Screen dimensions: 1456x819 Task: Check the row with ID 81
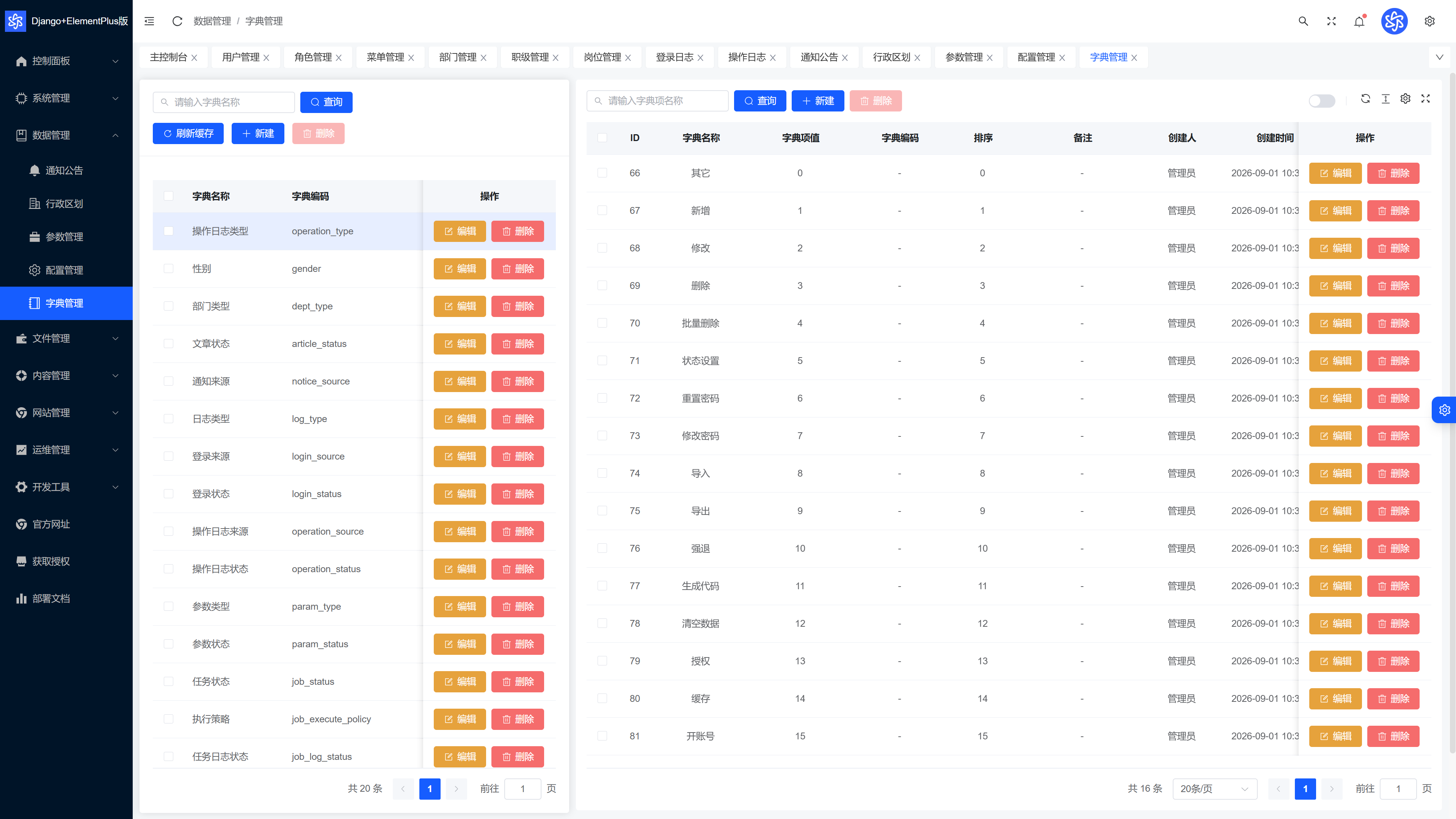tap(602, 736)
